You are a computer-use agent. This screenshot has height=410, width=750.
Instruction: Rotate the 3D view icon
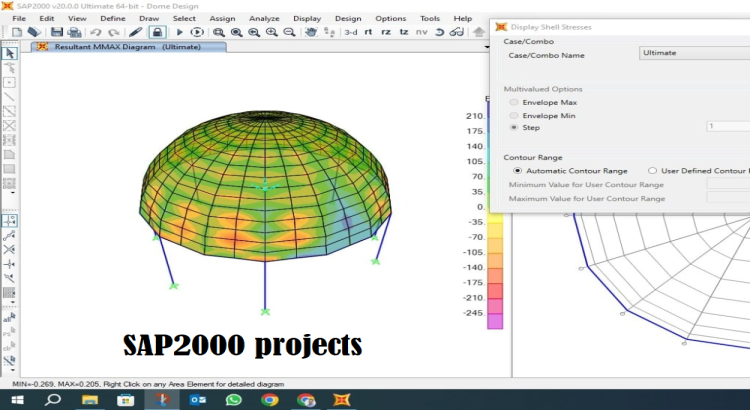(x=439, y=32)
